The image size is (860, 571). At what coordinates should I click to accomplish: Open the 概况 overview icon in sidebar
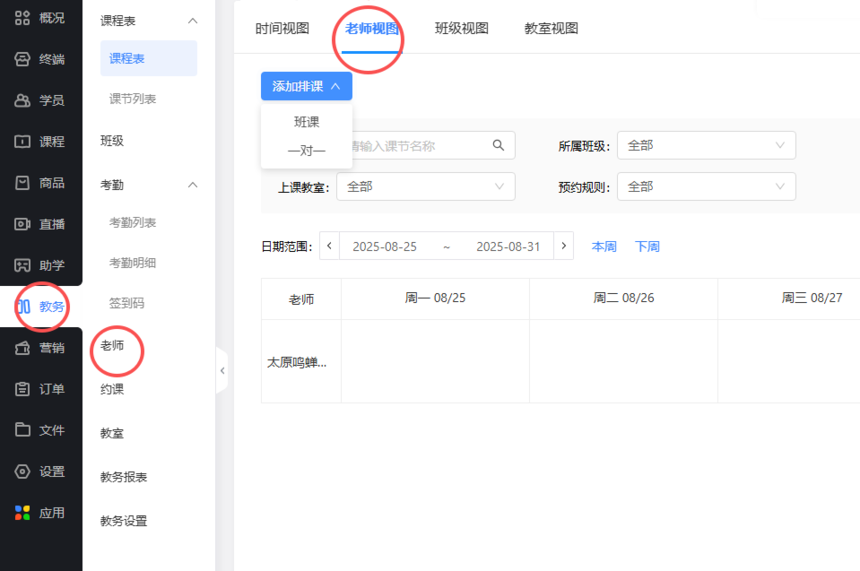(22, 18)
